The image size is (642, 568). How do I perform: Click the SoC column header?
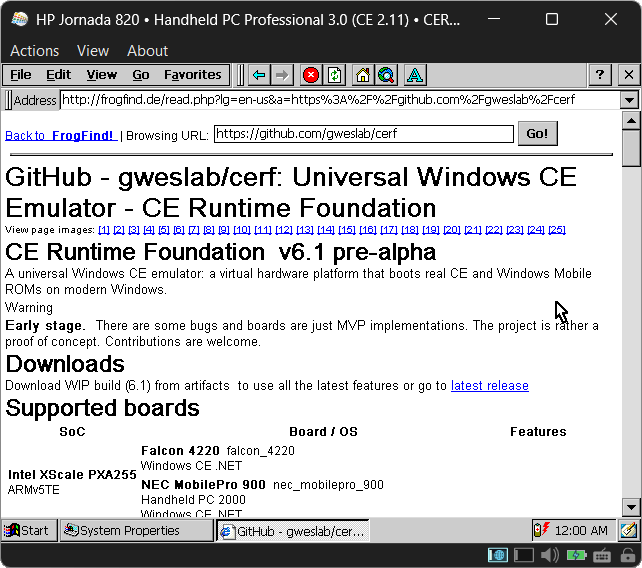coord(72,432)
